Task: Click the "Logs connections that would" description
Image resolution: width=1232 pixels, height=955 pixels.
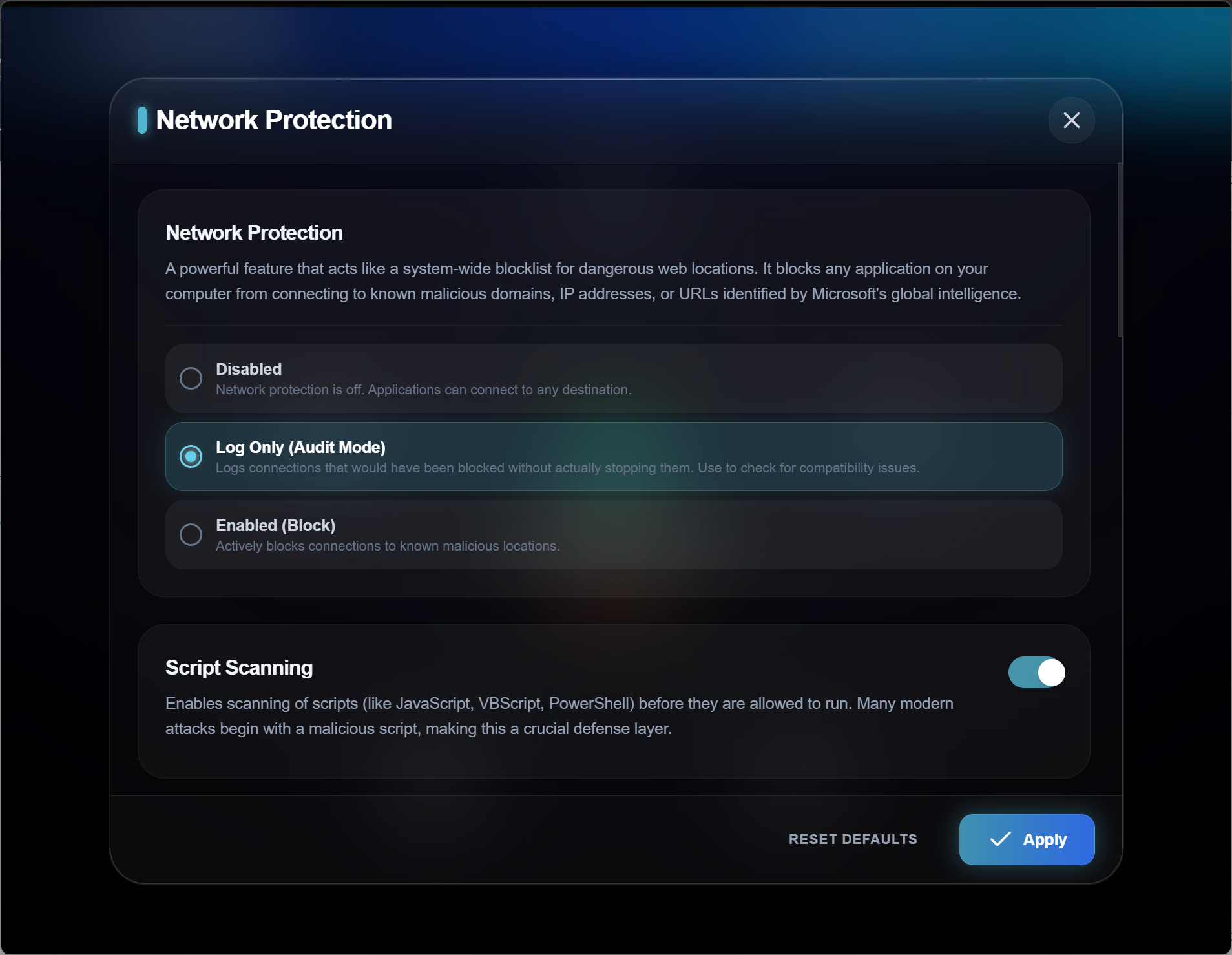Action: coord(567,468)
